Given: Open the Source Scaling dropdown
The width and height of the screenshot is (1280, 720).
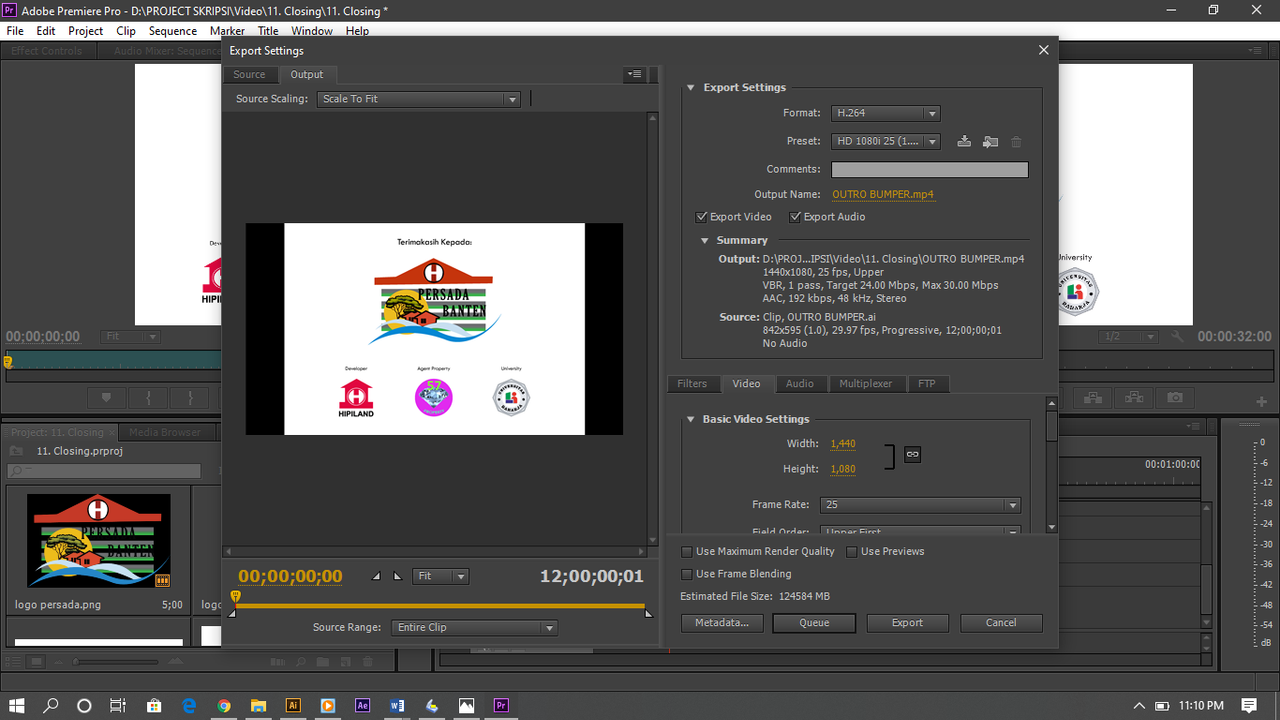Looking at the screenshot, I should [x=419, y=99].
